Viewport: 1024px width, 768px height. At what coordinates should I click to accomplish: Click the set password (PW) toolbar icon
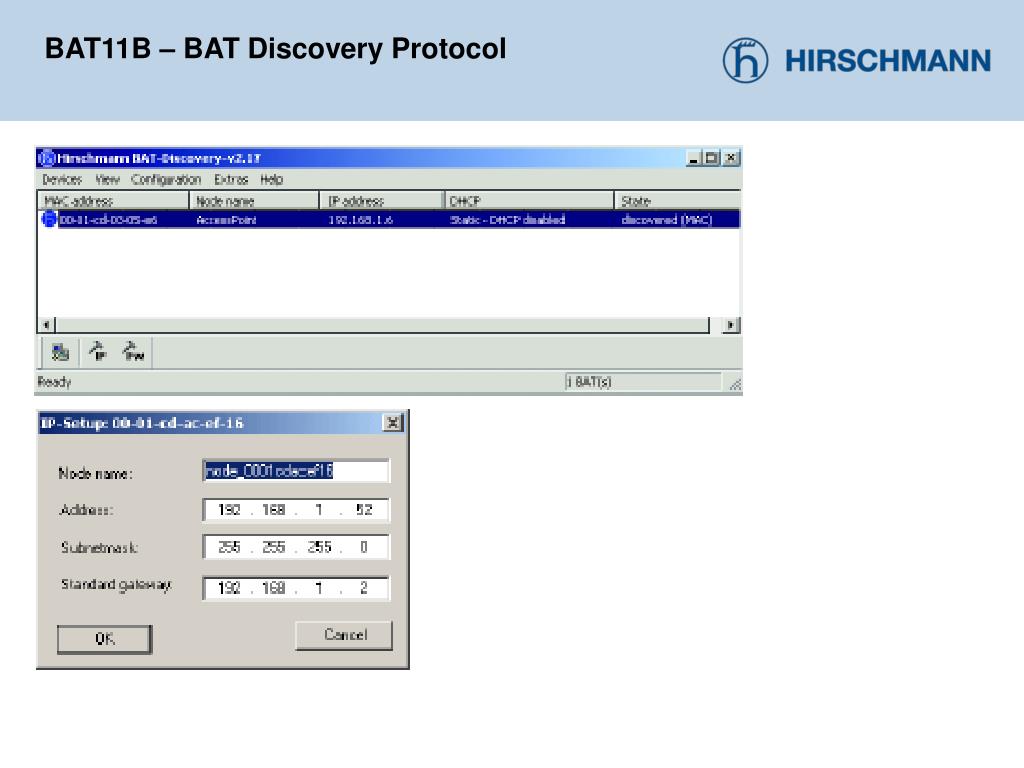click(133, 351)
